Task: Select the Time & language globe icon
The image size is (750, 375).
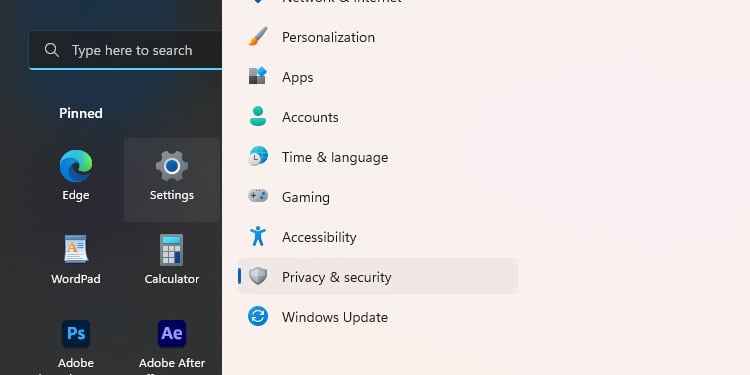Action: pos(258,157)
